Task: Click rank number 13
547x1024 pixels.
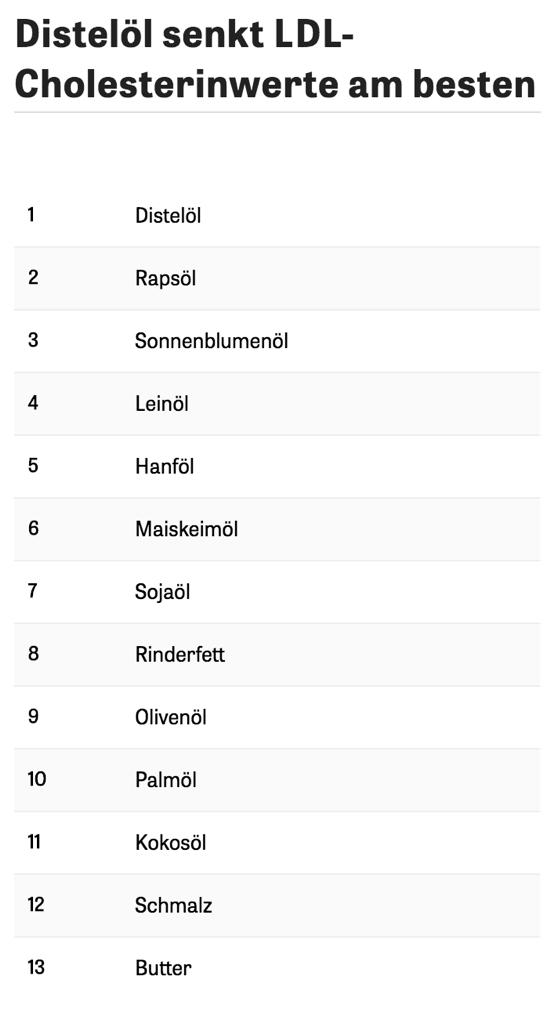Action: tap(37, 967)
